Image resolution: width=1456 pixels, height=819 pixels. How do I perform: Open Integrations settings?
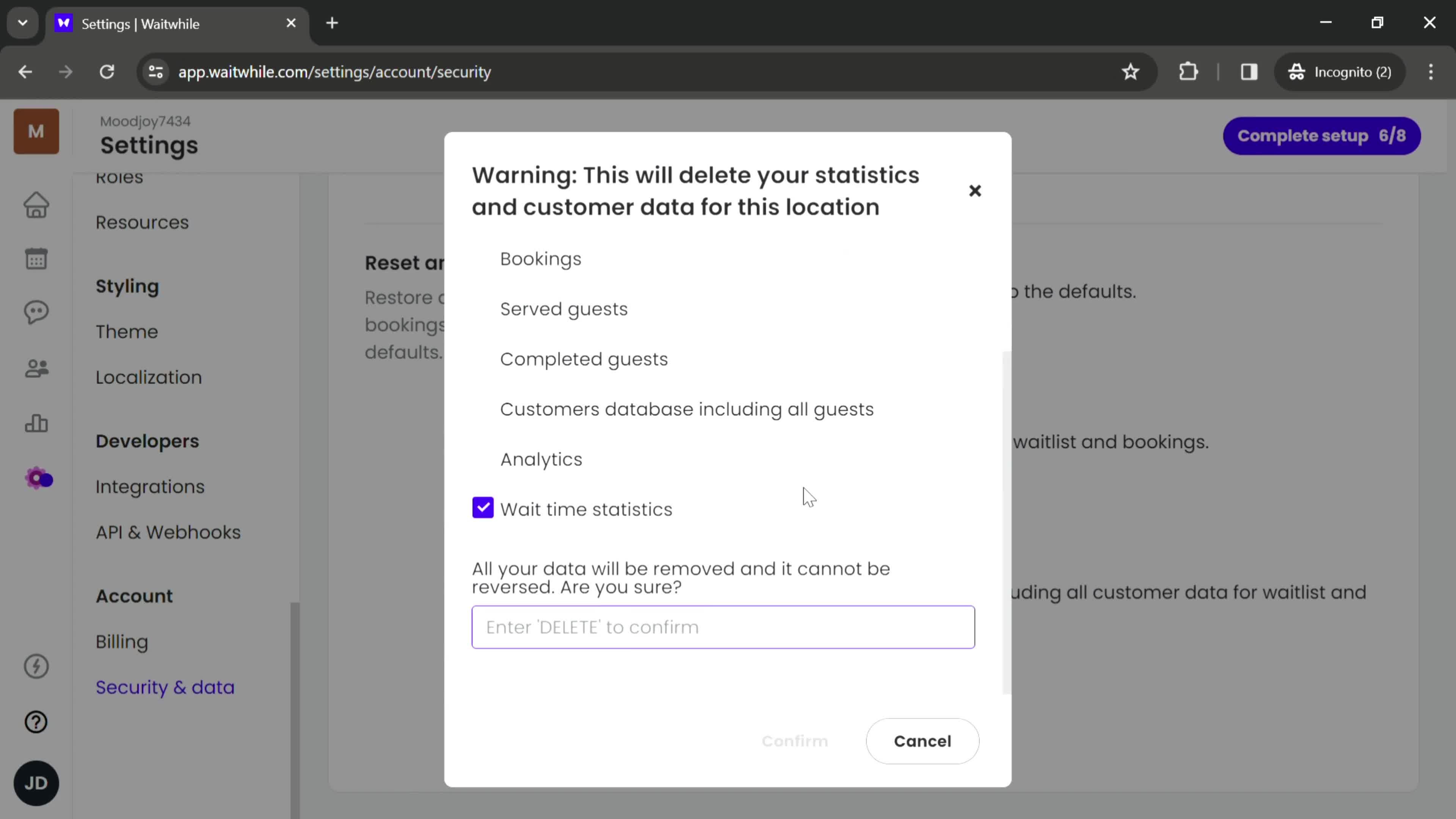[150, 486]
